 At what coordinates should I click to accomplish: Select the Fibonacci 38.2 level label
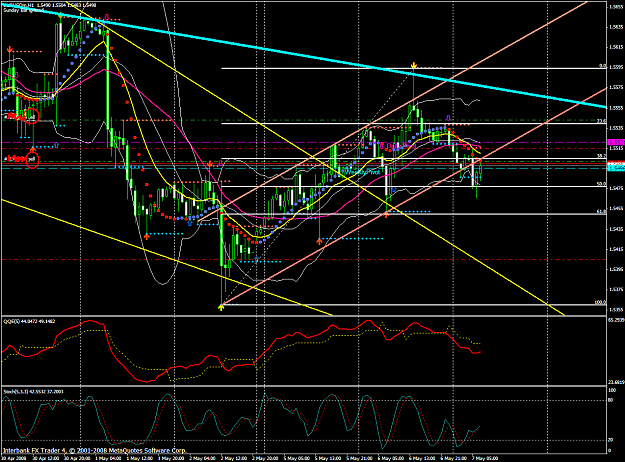[601, 156]
